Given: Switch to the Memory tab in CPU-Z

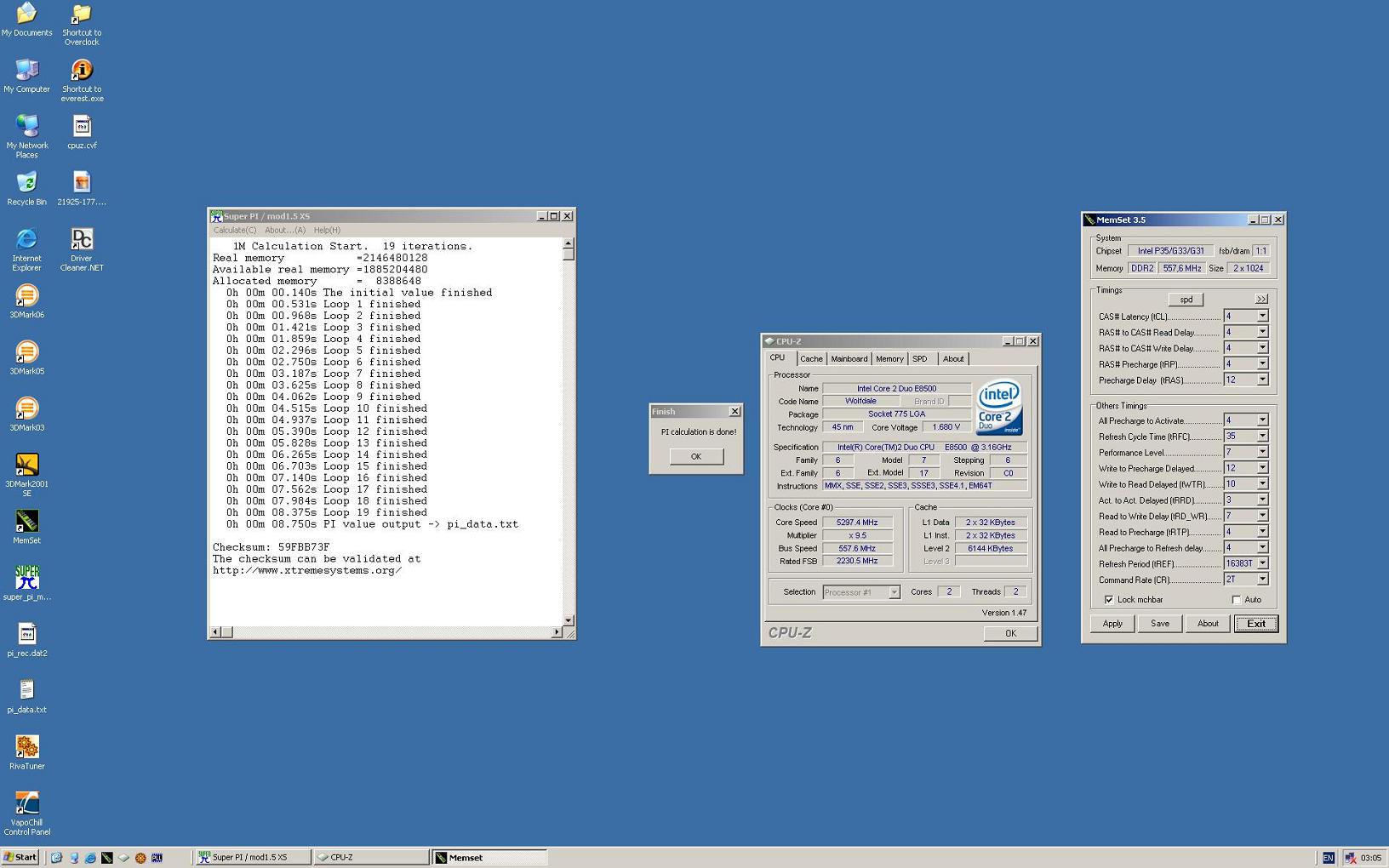Looking at the screenshot, I should click(x=889, y=359).
